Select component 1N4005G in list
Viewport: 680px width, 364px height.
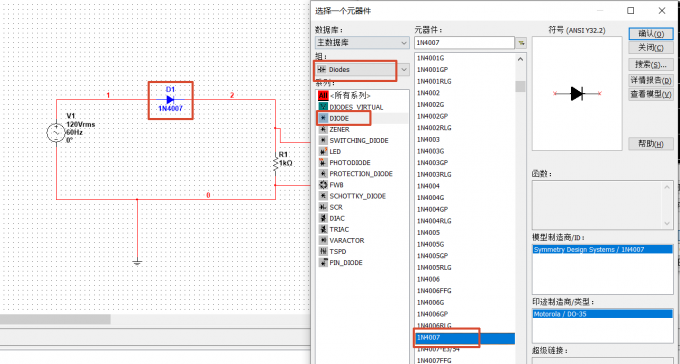click(431, 244)
